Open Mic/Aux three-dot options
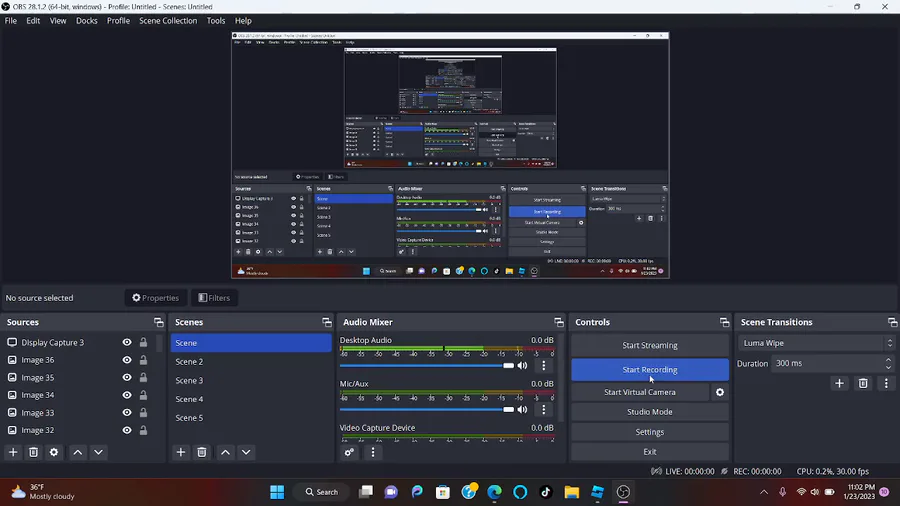The image size is (900, 506). (544, 410)
